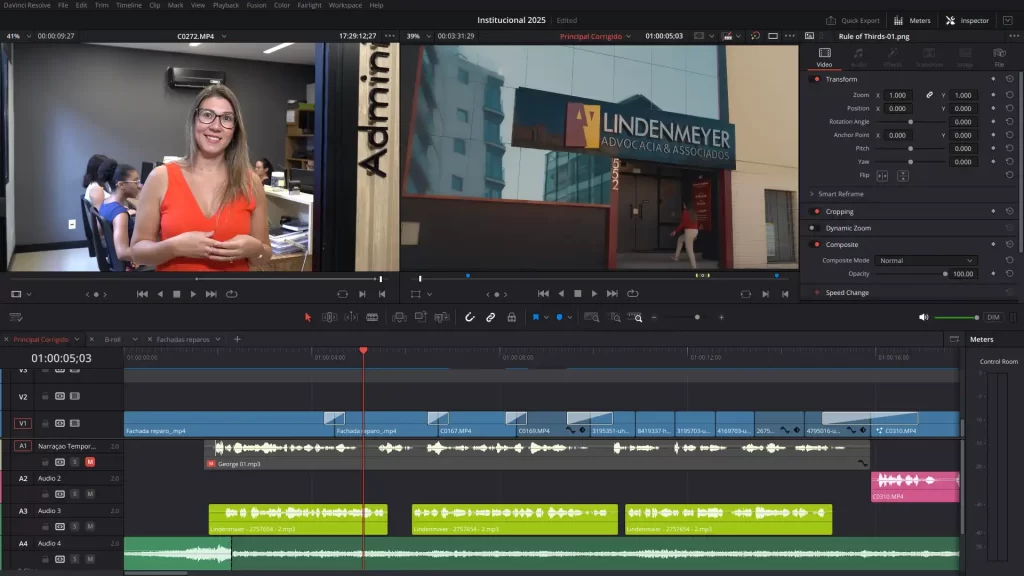The width and height of the screenshot is (1024, 576).
Task: Click the Full Extent Zoom icon
Action: [592, 317]
